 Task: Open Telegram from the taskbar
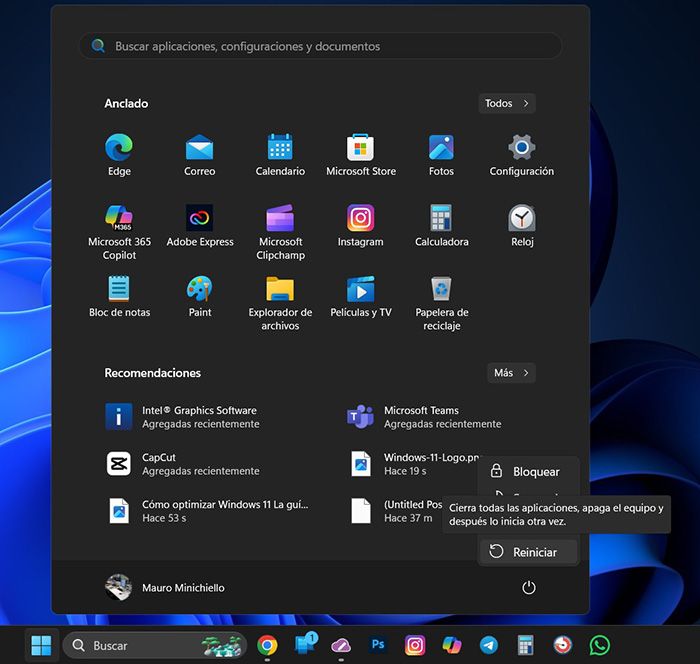pyautogui.click(x=489, y=645)
